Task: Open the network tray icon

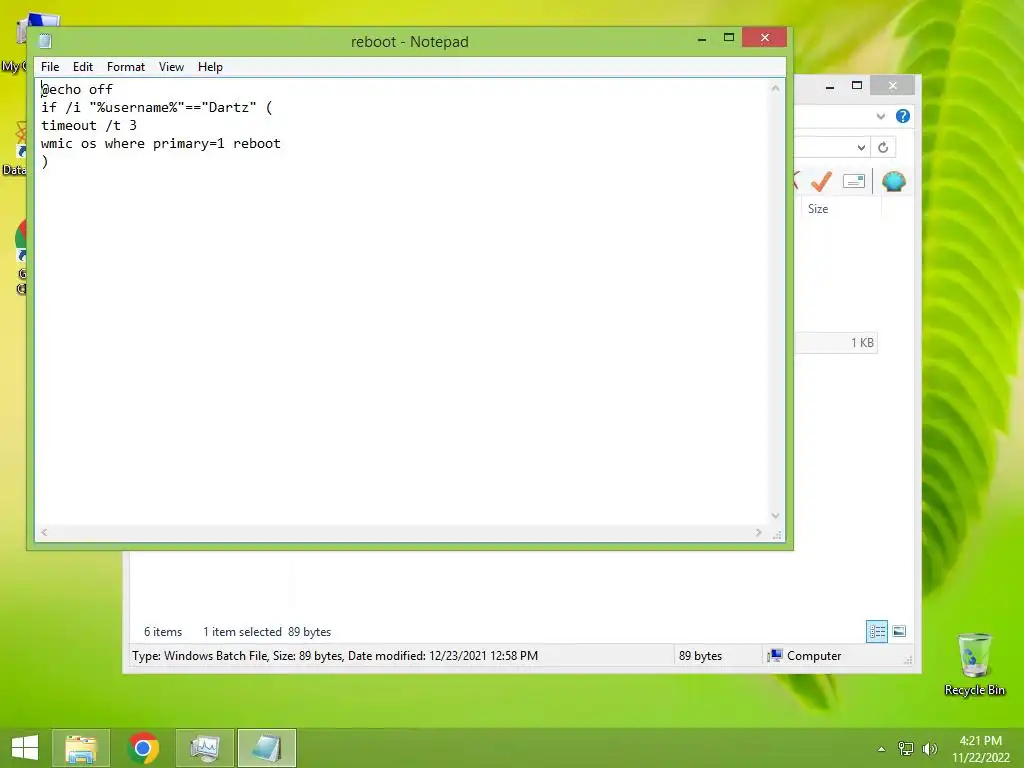Action: pos(906,749)
